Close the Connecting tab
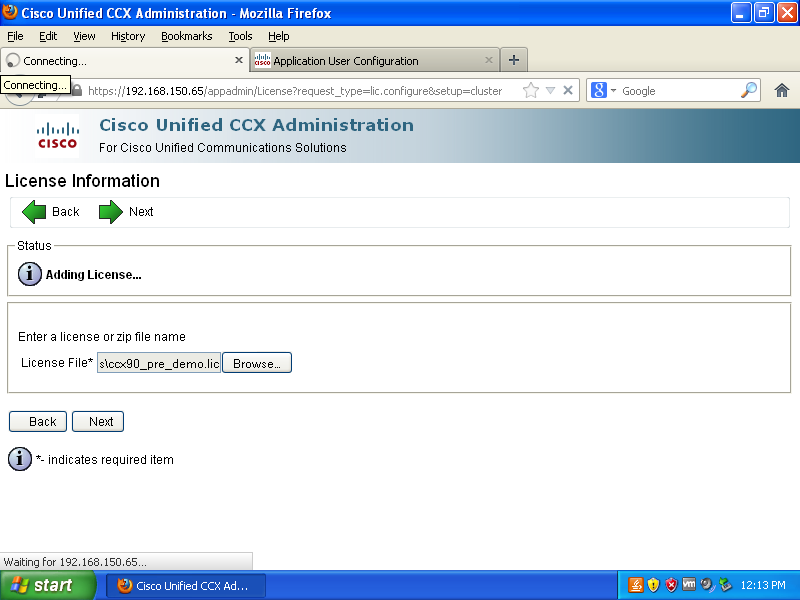Viewport: 800px width, 600px height. click(x=238, y=60)
